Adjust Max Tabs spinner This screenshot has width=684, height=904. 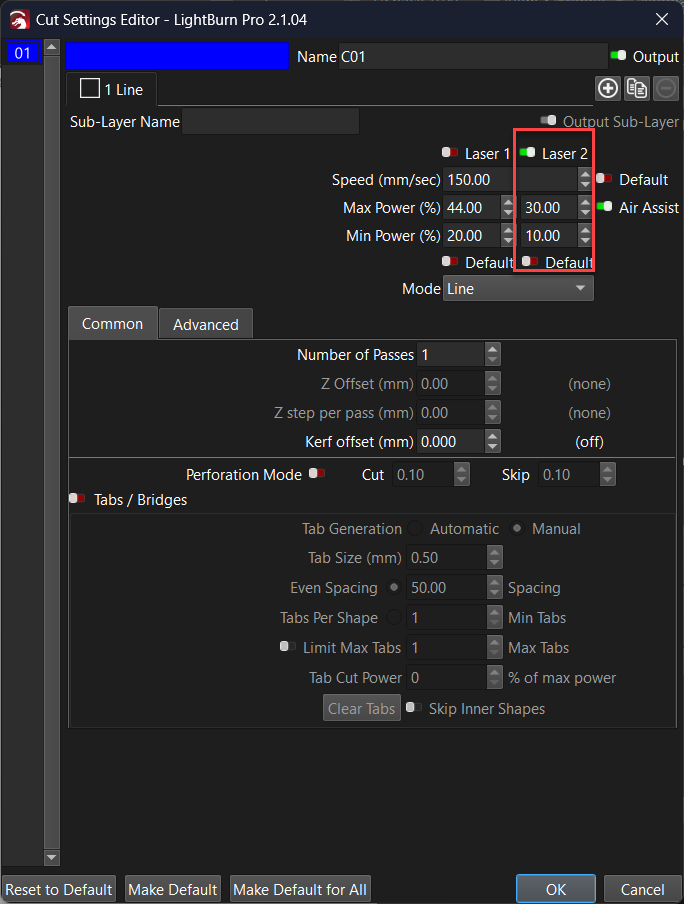click(x=494, y=647)
